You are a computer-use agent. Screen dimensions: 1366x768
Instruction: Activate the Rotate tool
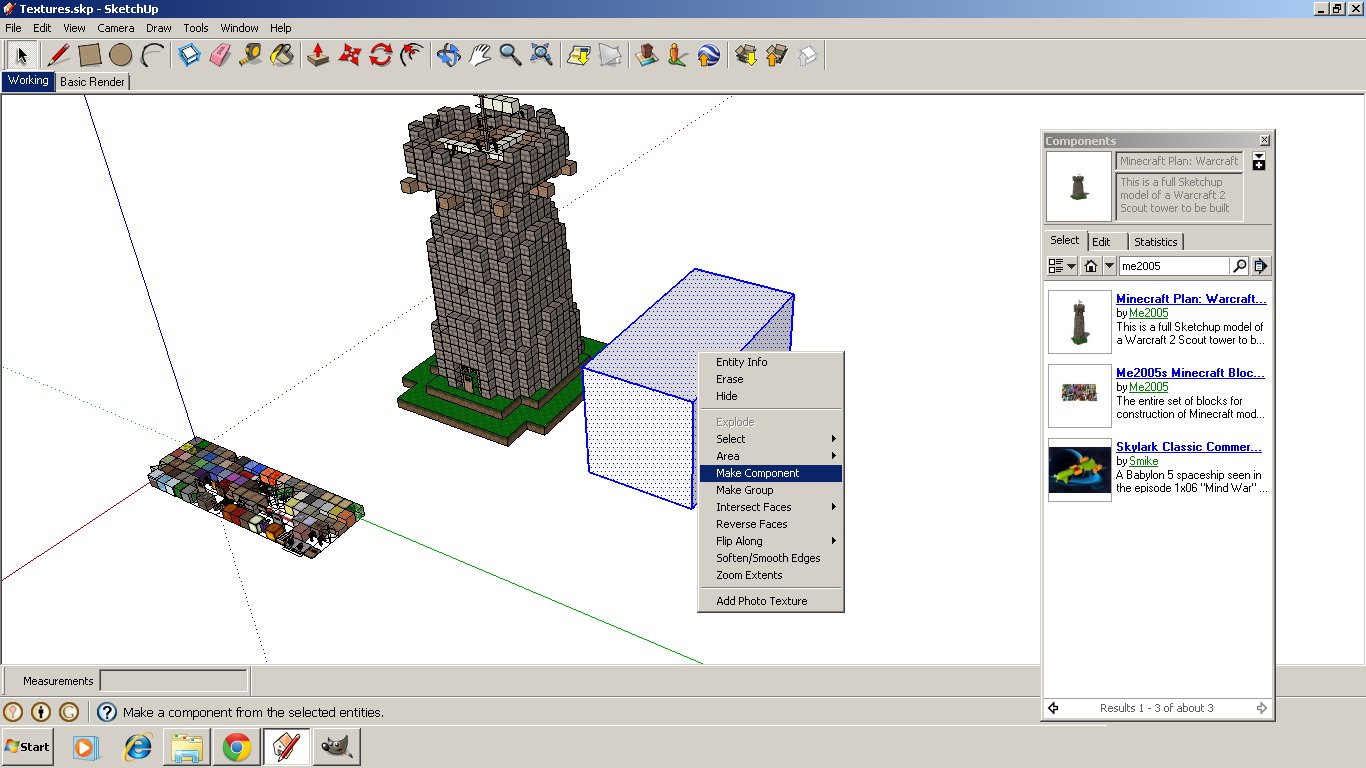[x=380, y=55]
